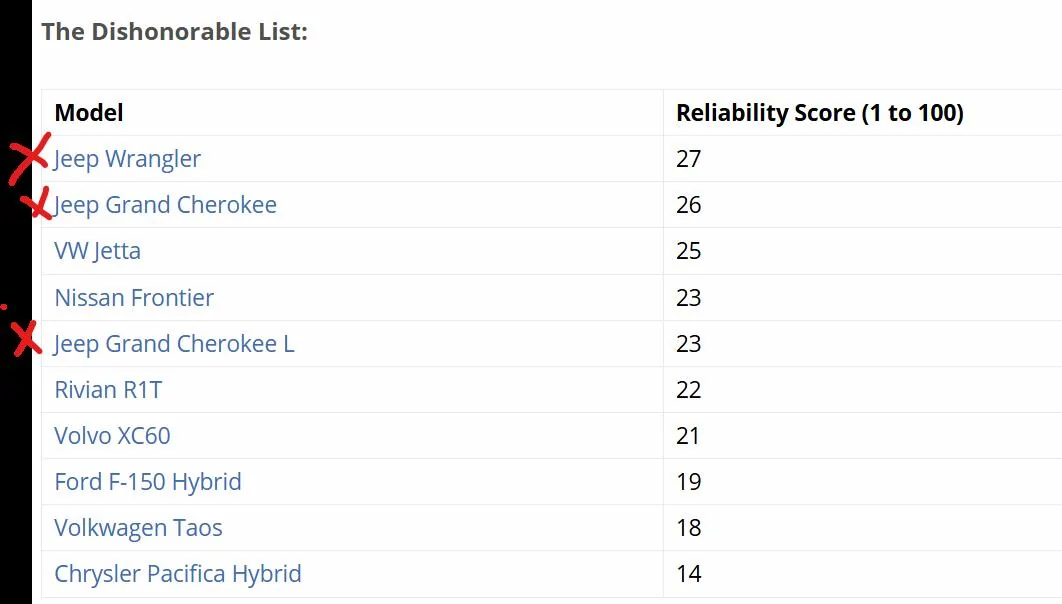Select the score 14 cell for Pacifica

862,574
